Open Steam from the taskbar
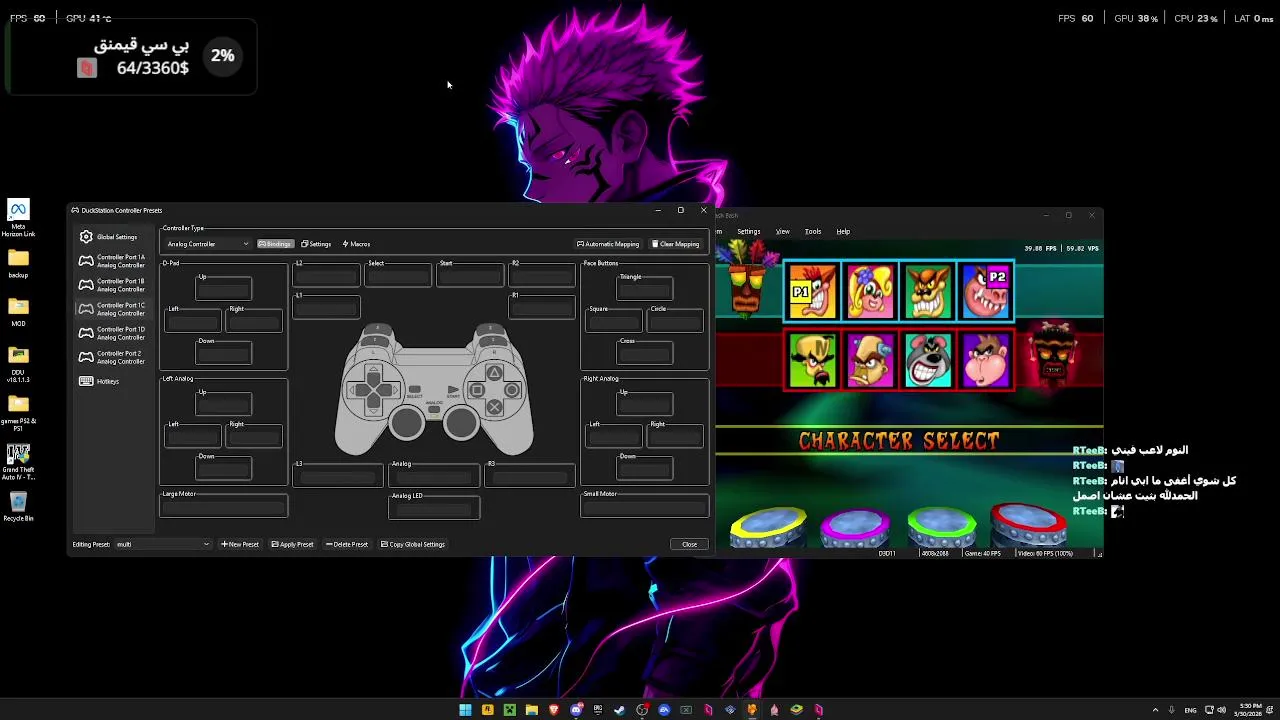 tap(620, 710)
